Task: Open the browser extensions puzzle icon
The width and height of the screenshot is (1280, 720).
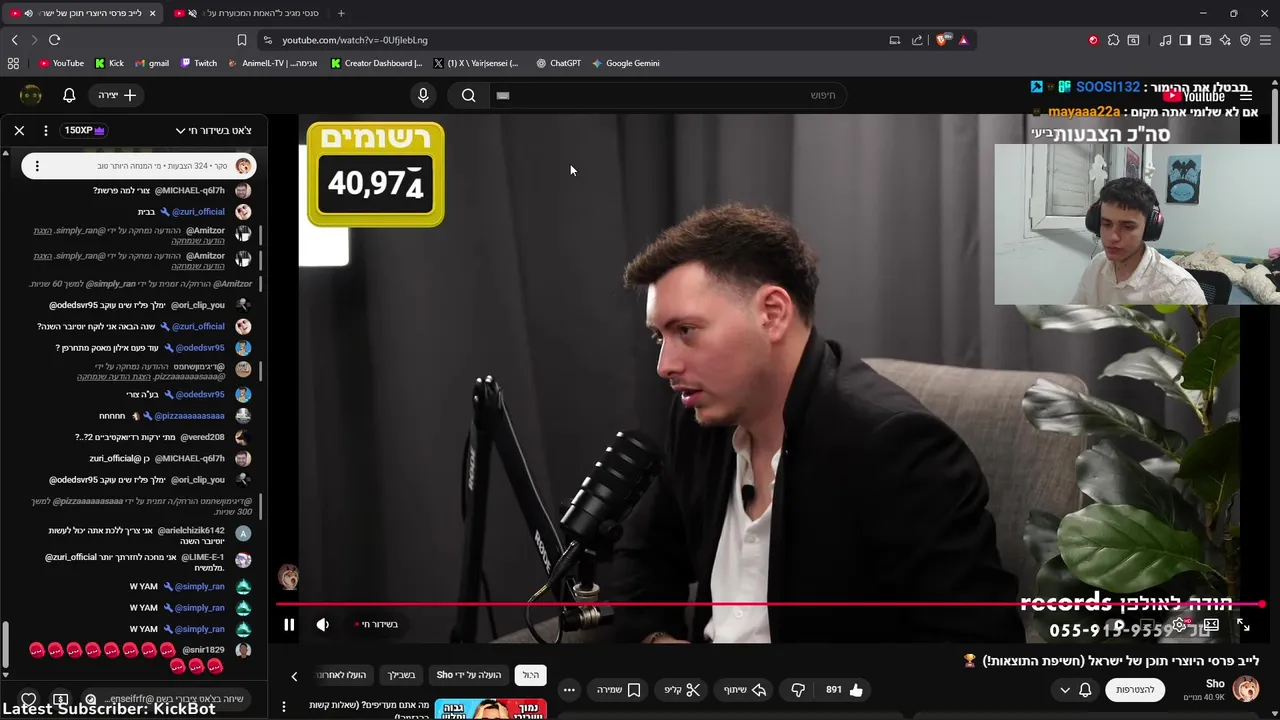Action: [x=1114, y=40]
